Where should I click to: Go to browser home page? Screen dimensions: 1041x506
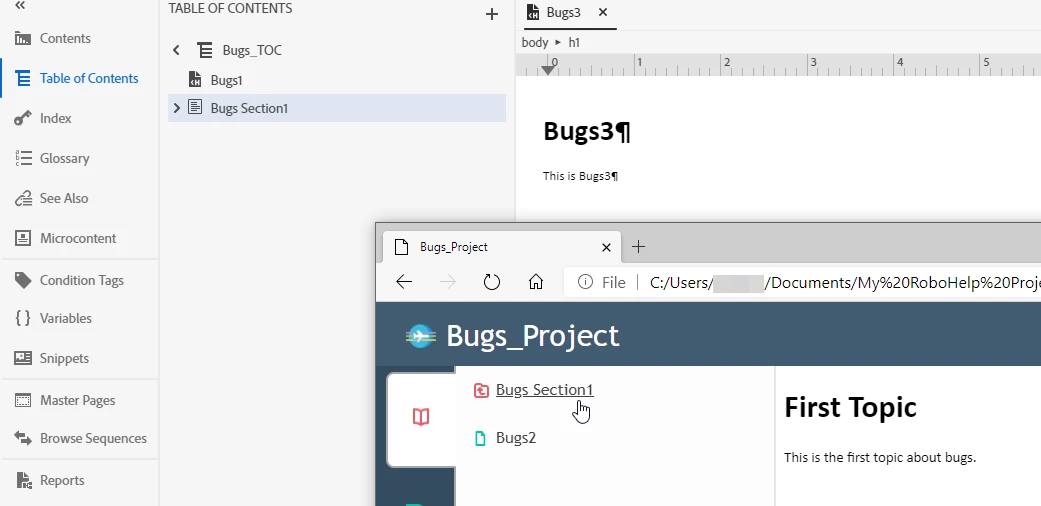pyautogui.click(x=536, y=282)
